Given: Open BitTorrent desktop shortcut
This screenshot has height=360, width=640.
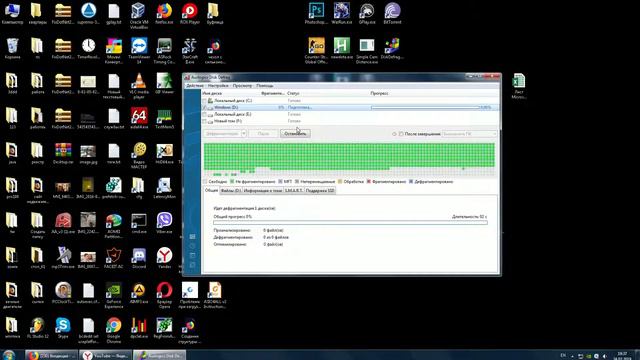Looking at the screenshot, I should tap(392, 13).
